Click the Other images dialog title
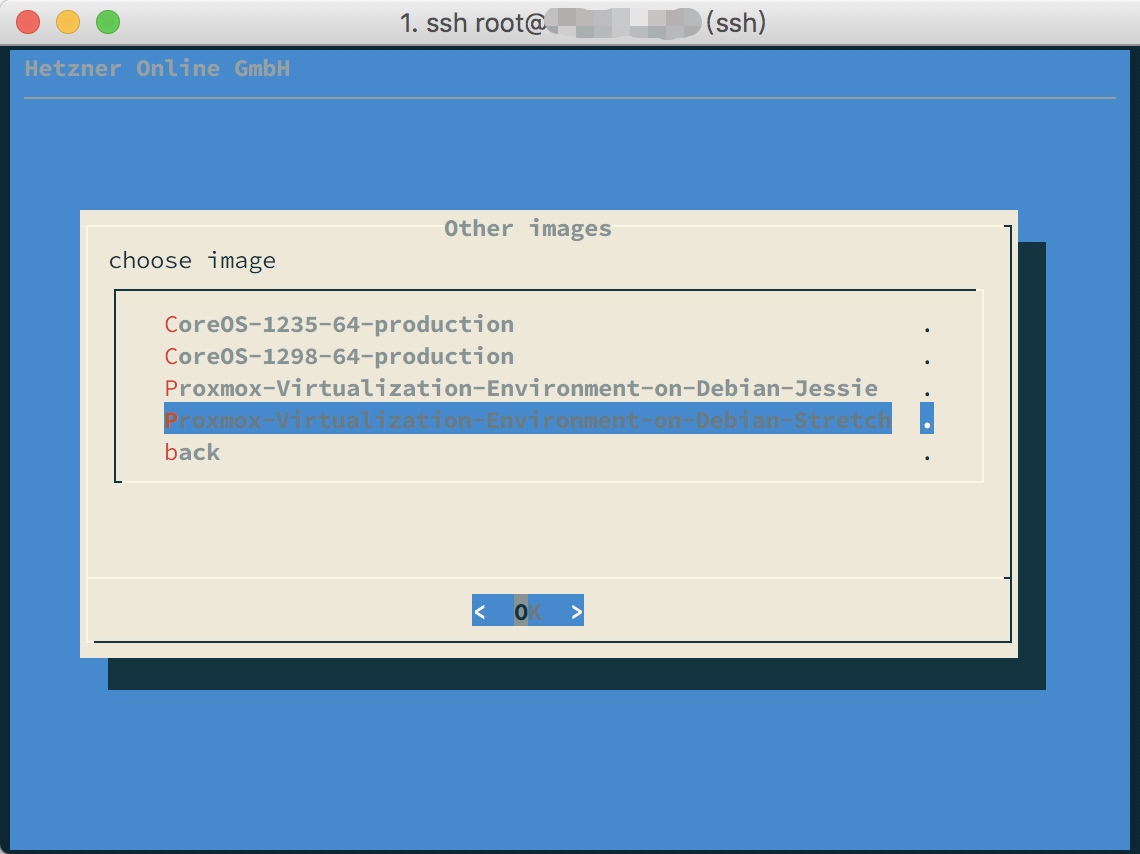The height and width of the screenshot is (854, 1140). [x=528, y=228]
